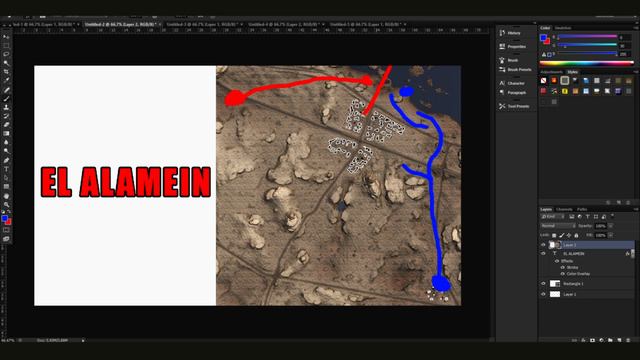Select the History Brush tool
Screen dimensions: 640x360
[x=6, y=116]
